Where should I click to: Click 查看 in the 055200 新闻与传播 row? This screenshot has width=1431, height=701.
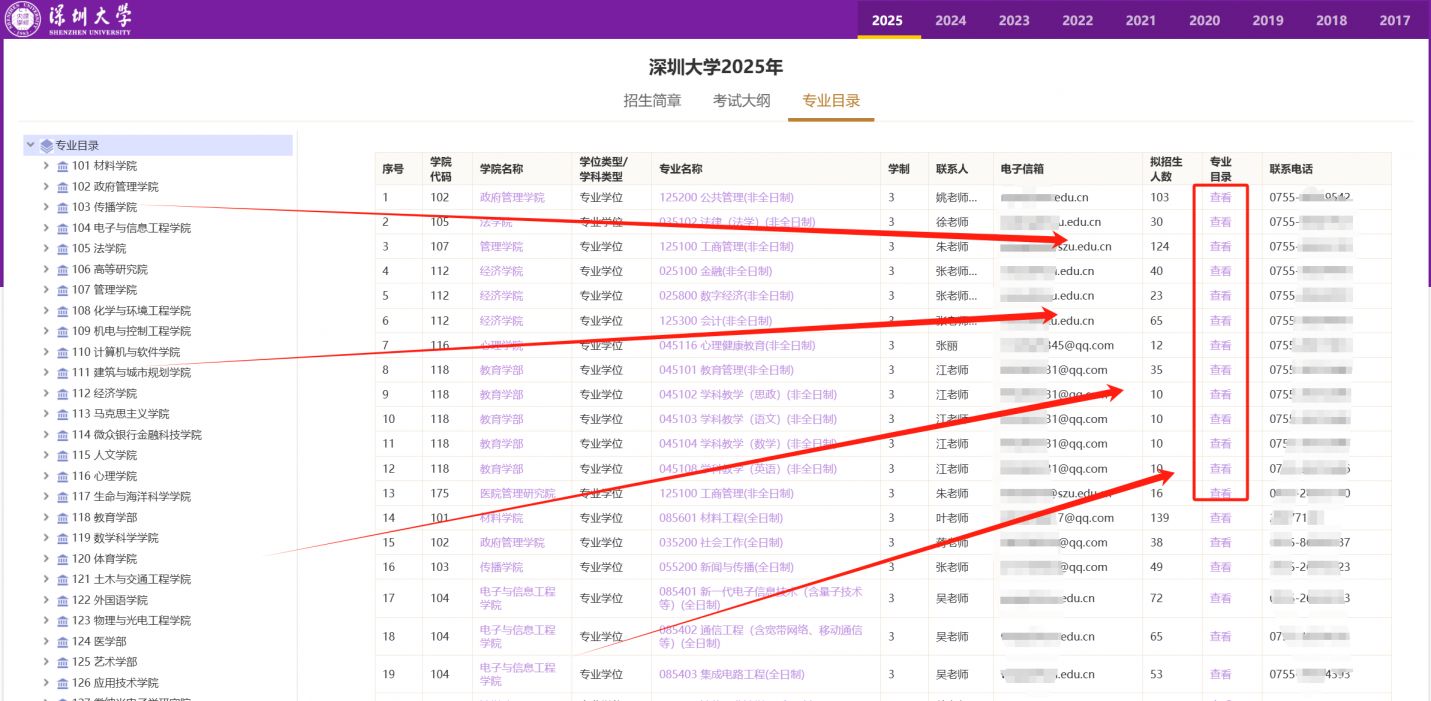[1221, 567]
